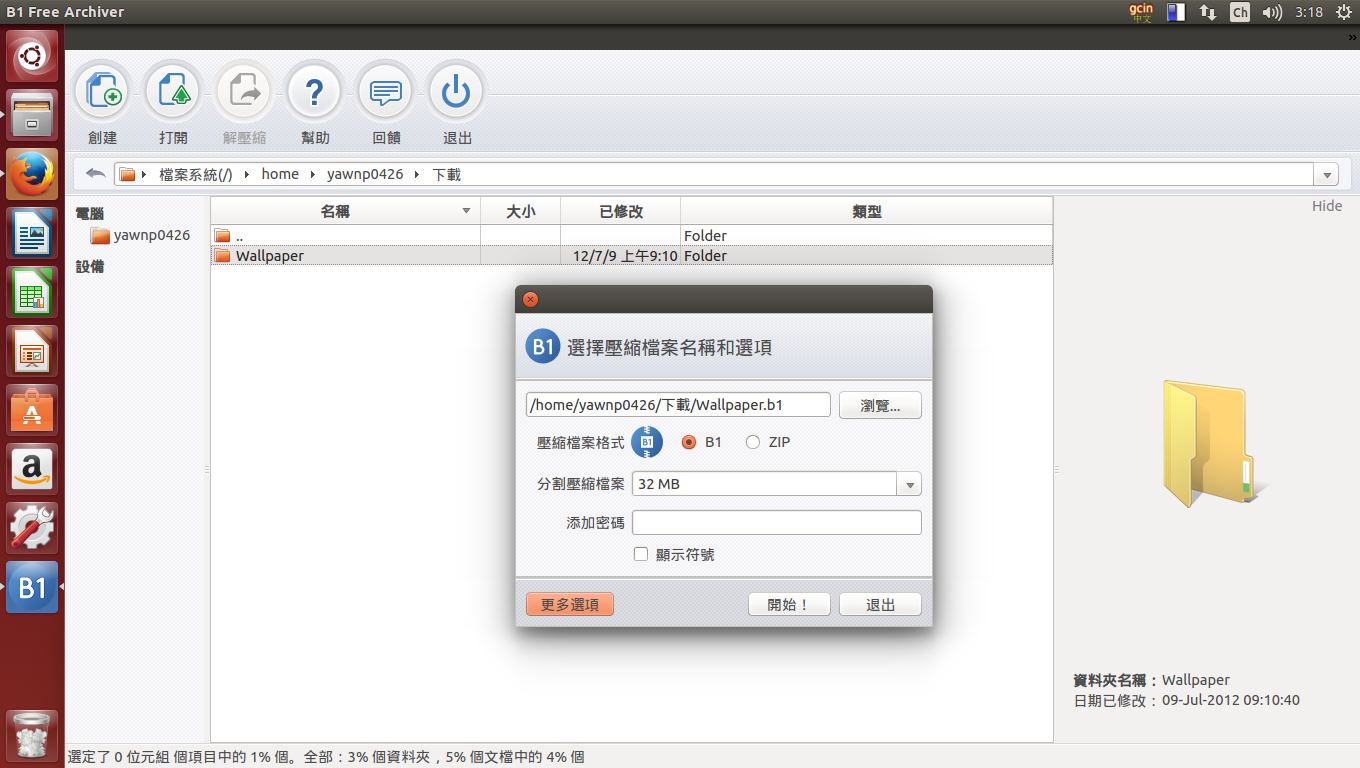
Task: Click the 3:18 clock in top panel
Action: pos(1308,12)
